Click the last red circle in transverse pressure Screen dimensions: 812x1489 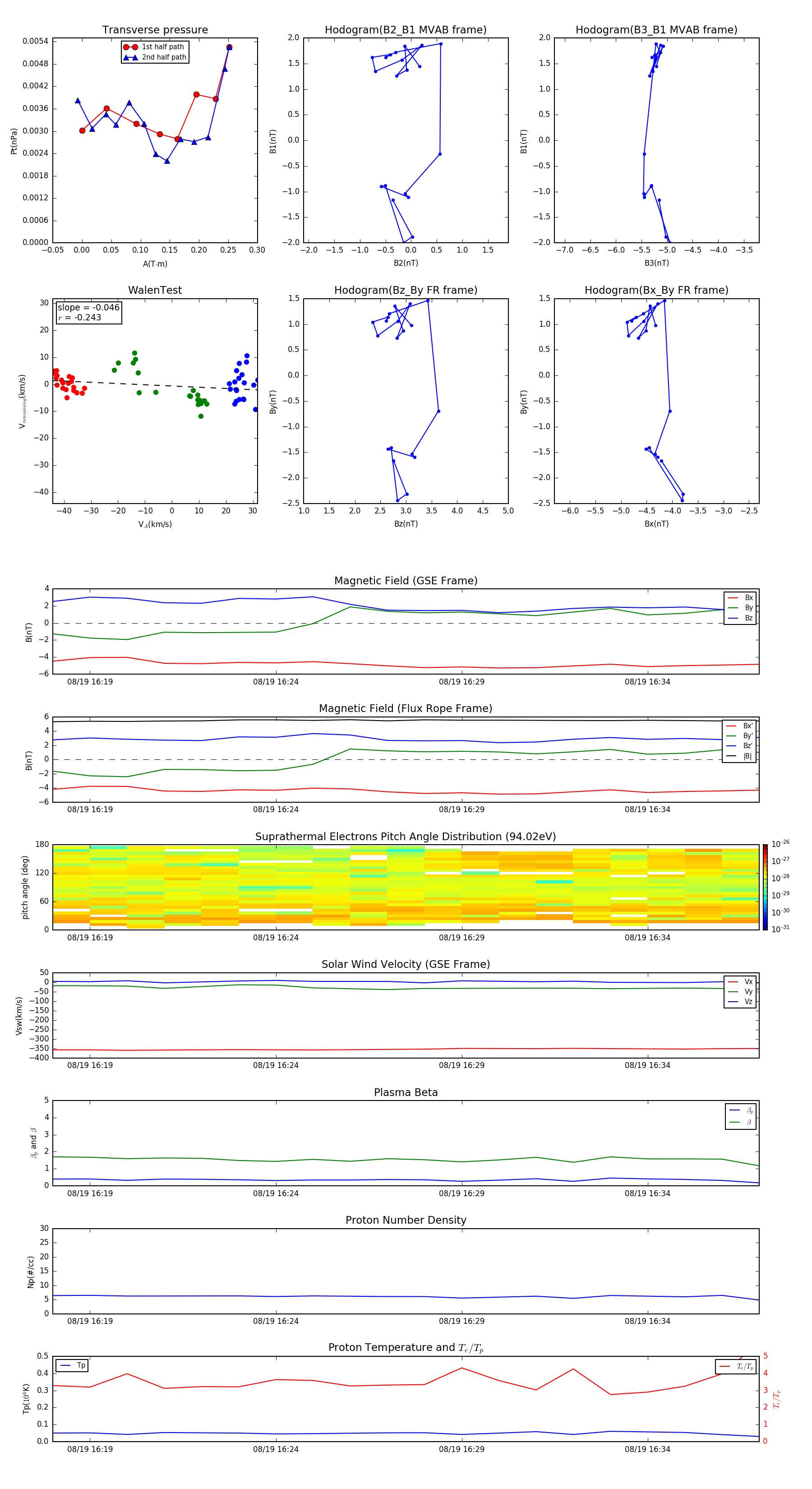click(230, 47)
